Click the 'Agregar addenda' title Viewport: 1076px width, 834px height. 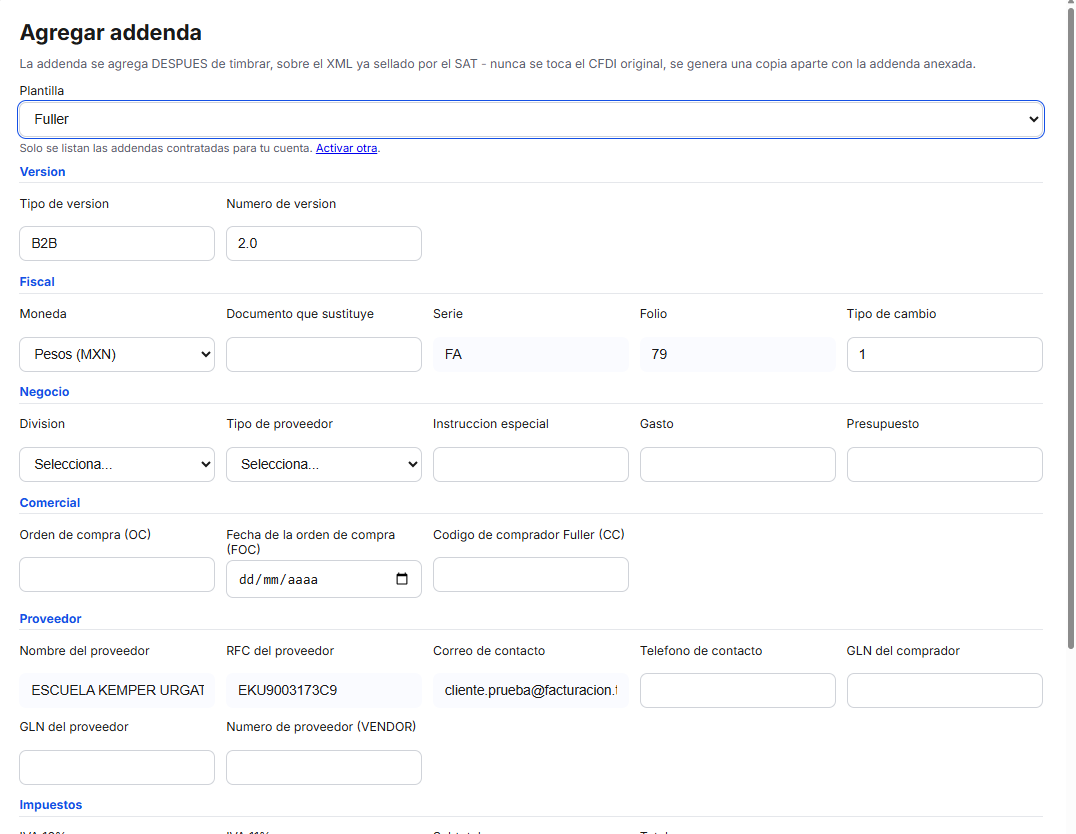(x=110, y=33)
